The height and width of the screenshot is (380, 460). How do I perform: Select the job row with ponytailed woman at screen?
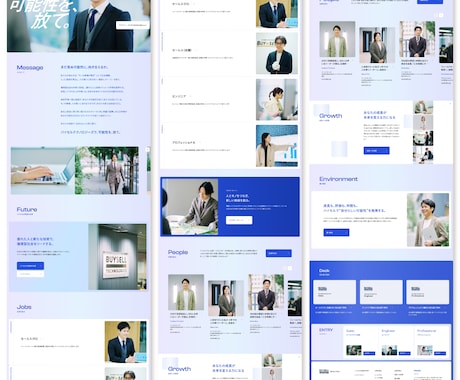tap(229, 99)
